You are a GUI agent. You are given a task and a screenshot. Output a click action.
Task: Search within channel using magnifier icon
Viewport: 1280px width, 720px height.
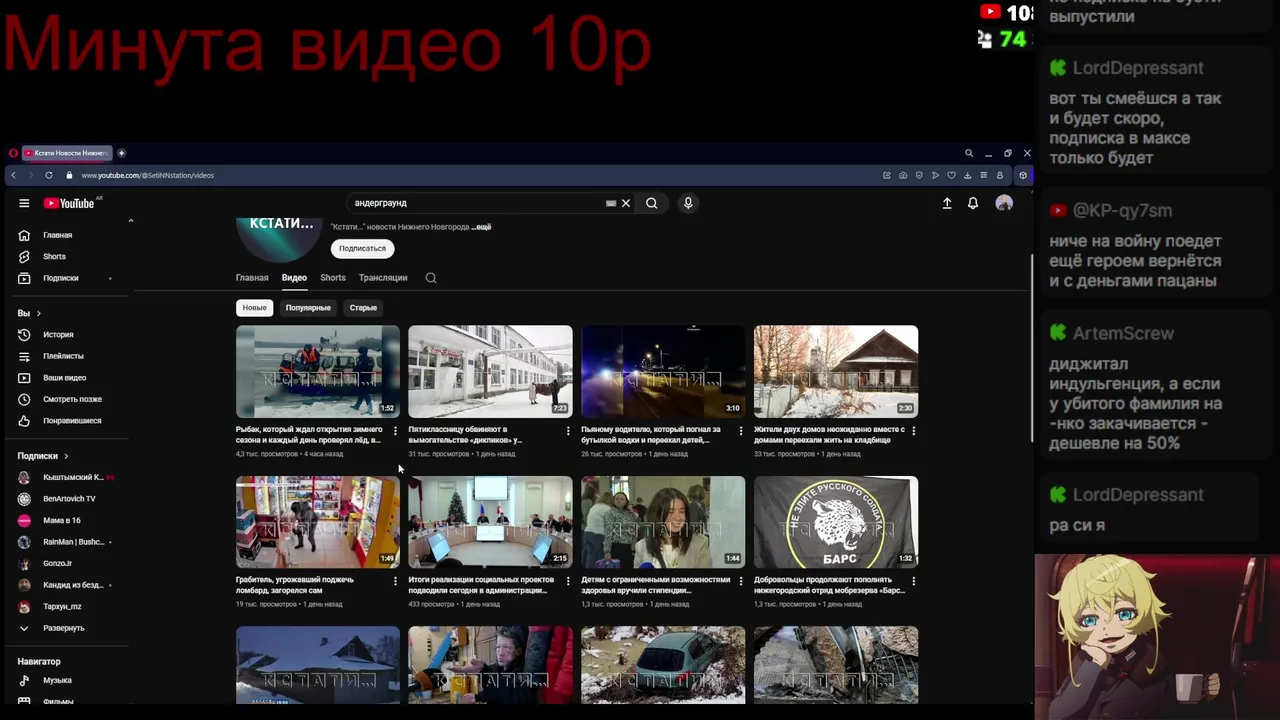click(x=431, y=278)
